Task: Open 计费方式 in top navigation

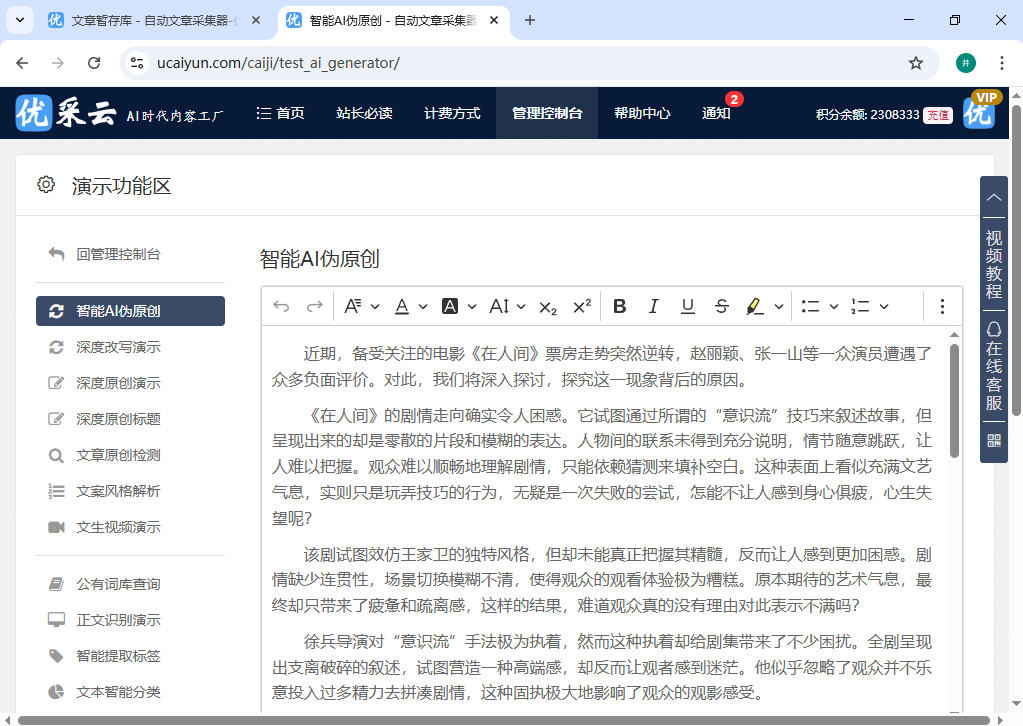Action: tap(452, 113)
